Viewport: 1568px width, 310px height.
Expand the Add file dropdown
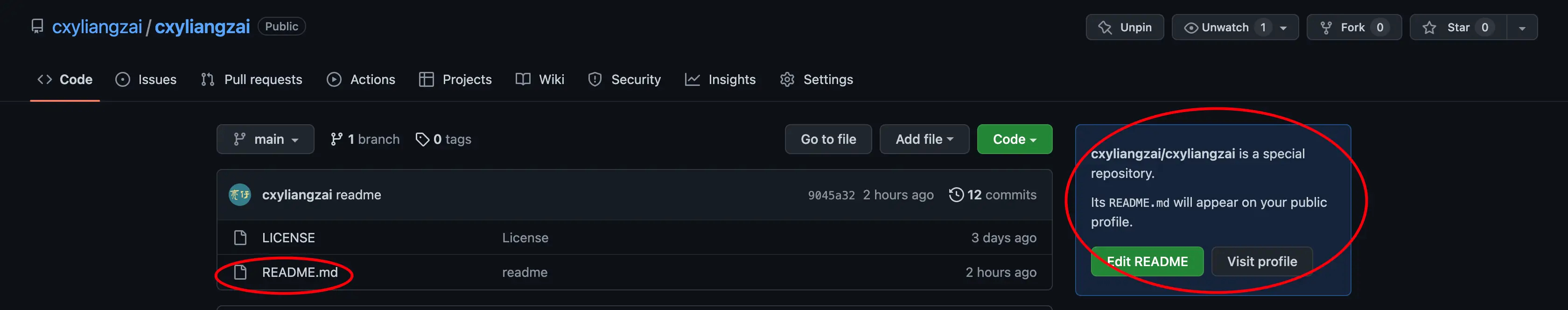coord(924,140)
